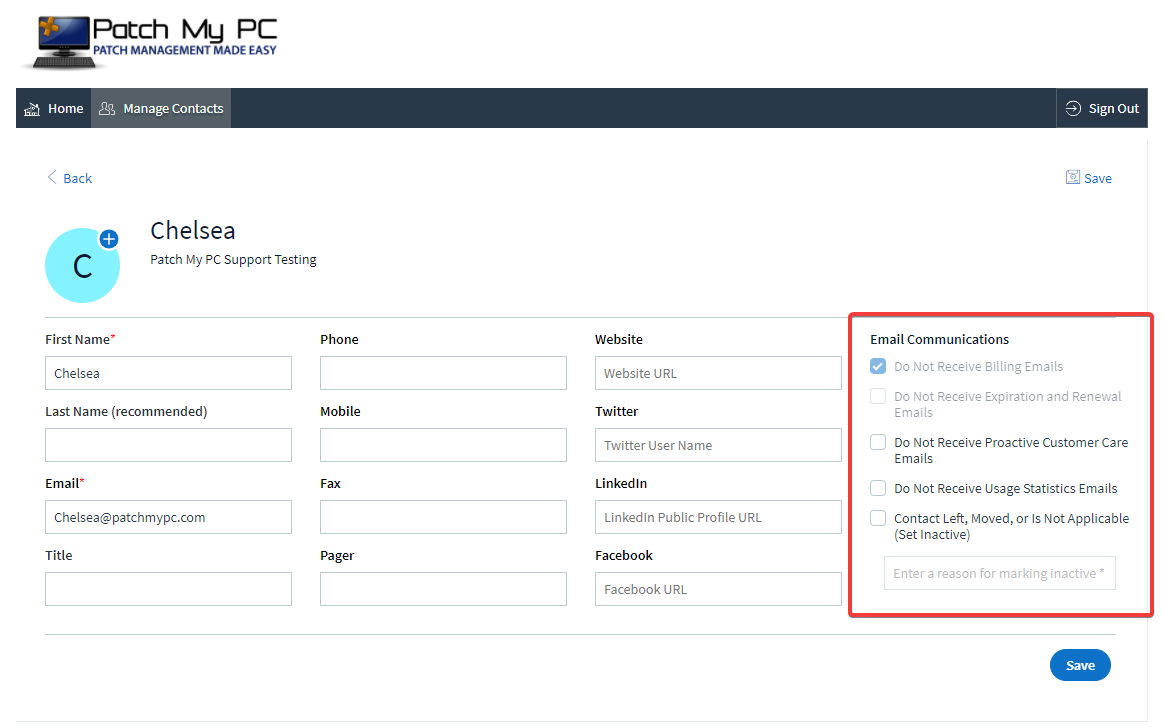The width and height of the screenshot is (1164, 727).
Task: Click the Back chevron arrow icon
Action: 52,177
